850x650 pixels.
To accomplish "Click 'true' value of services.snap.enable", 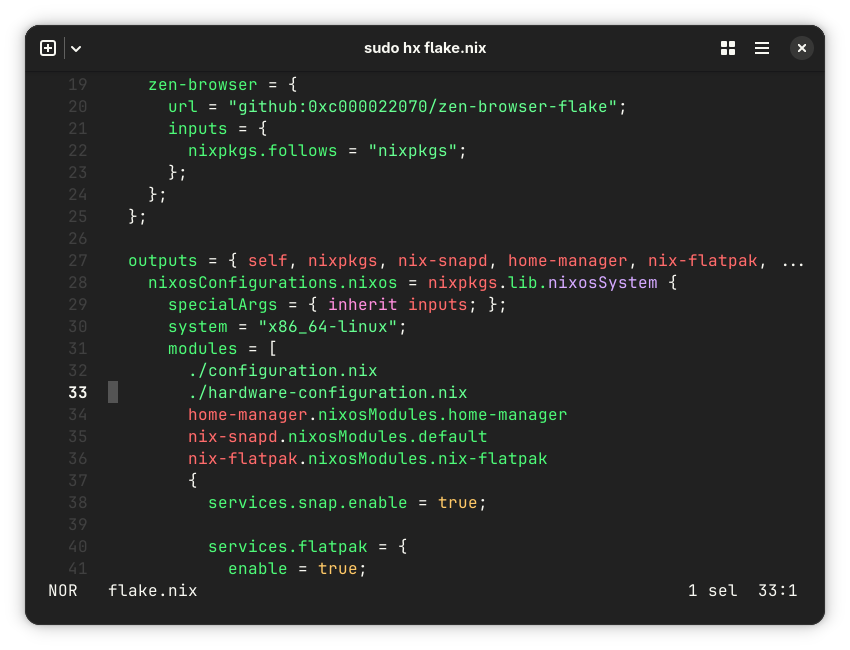I will 457,502.
